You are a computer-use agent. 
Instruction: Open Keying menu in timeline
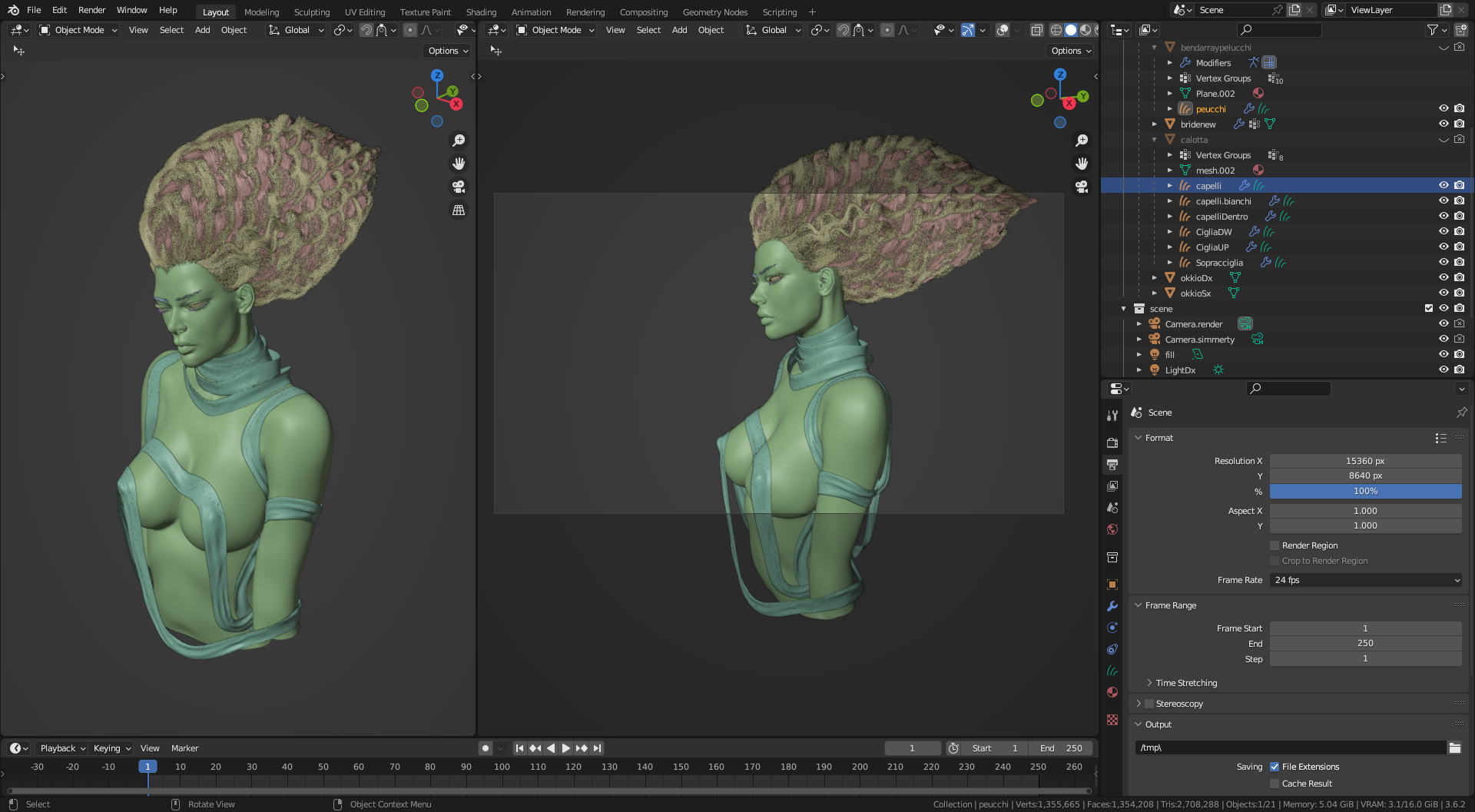tap(111, 748)
